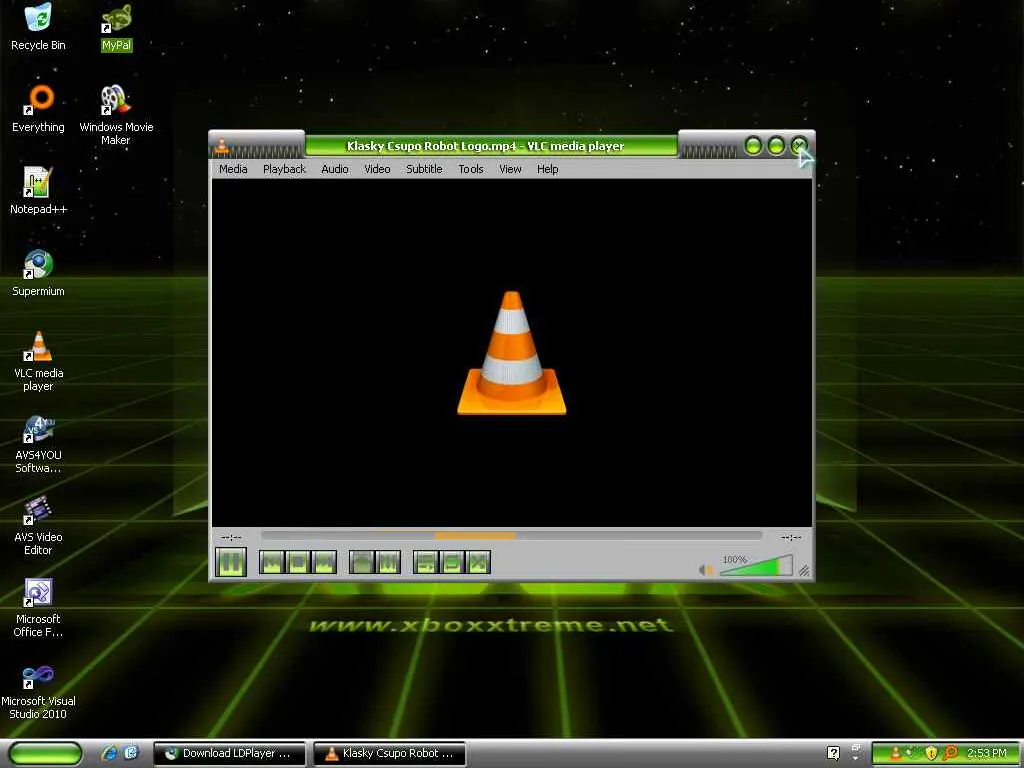Select the Microsoft Visual Studio 2010 shortcut
Image resolution: width=1024 pixels, height=768 pixels.
pyautogui.click(x=38, y=690)
